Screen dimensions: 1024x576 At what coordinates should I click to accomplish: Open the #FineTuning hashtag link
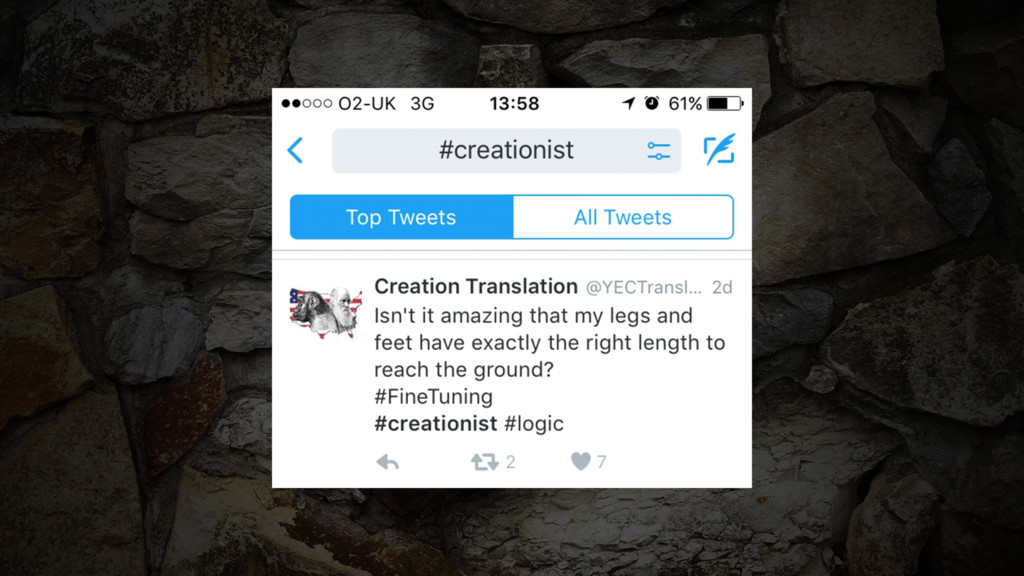[x=434, y=396]
